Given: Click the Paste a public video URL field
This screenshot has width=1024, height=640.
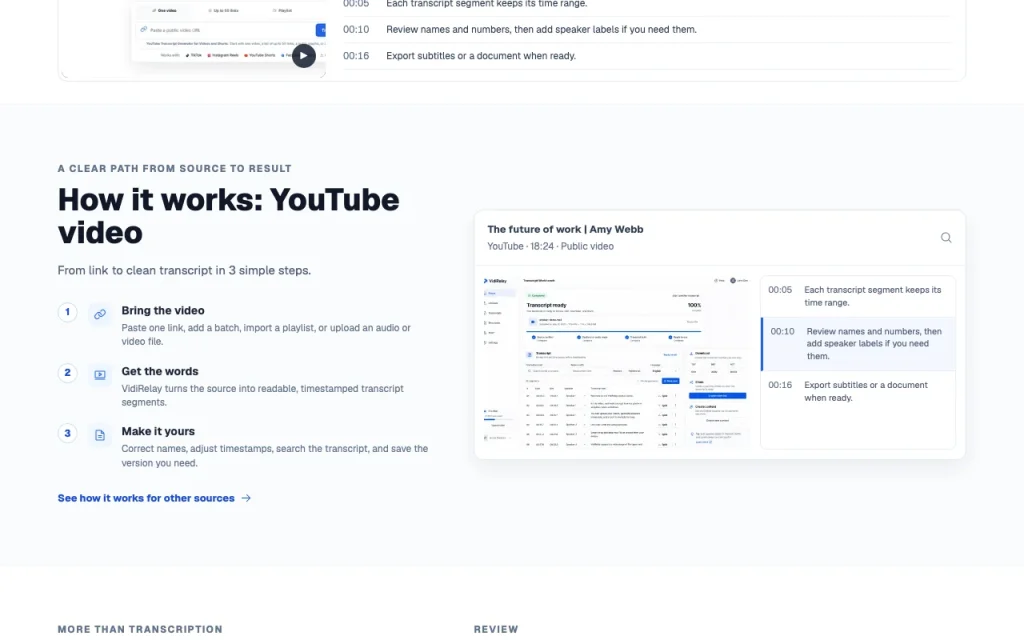Looking at the screenshot, I should (226, 30).
